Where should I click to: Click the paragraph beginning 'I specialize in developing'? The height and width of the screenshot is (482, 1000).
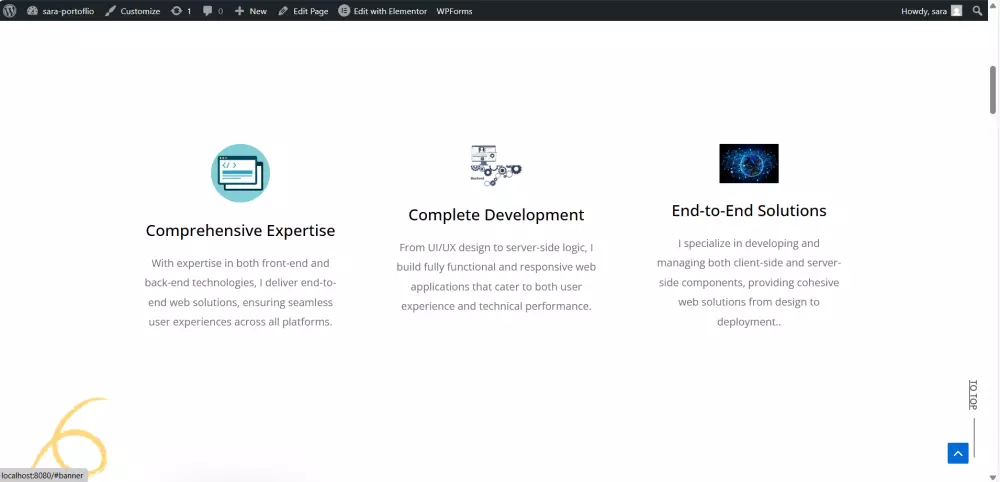[x=749, y=282]
